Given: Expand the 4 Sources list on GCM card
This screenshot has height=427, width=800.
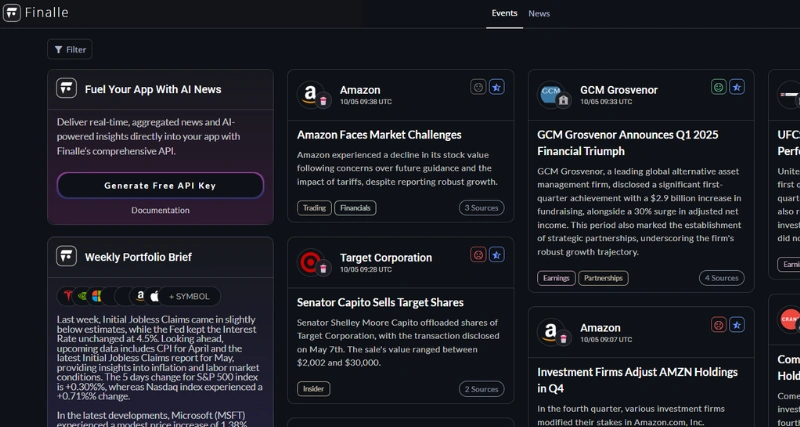Looking at the screenshot, I should (721, 278).
